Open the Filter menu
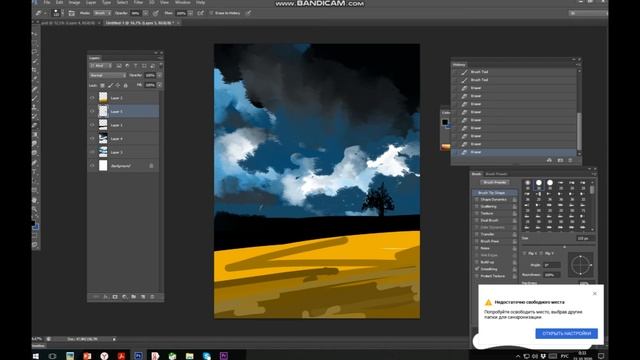Screen dimensions: 640x360 click(138, 2)
